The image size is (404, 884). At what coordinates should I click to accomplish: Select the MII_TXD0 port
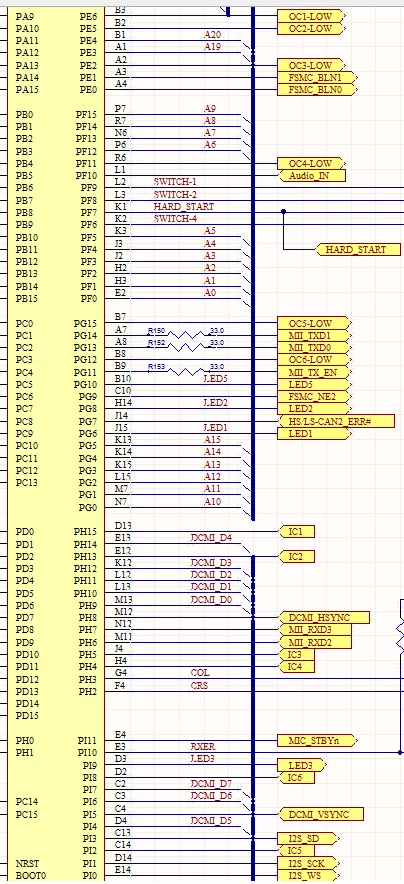tap(313, 348)
